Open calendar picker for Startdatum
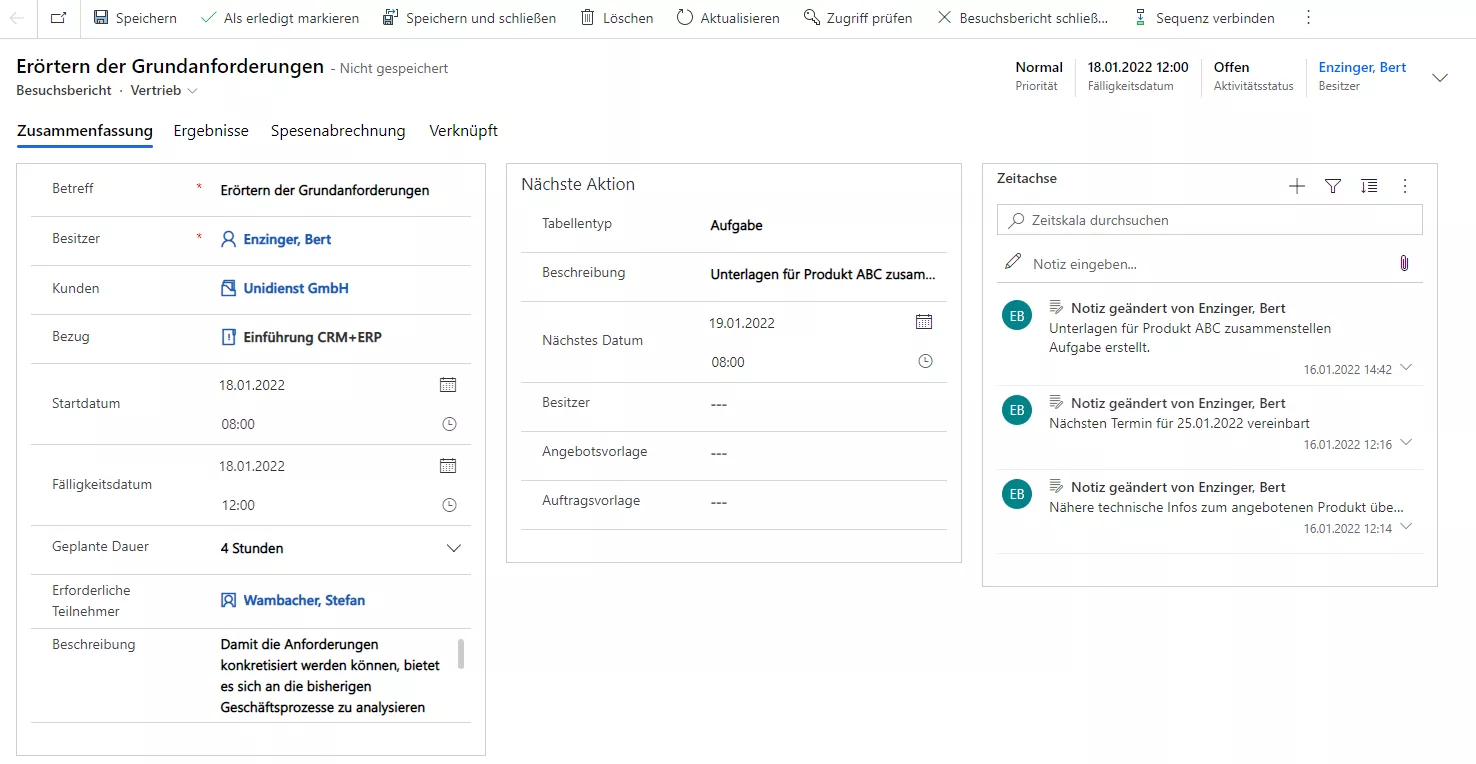The width and height of the screenshot is (1476, 764). (x=448, y=385)
